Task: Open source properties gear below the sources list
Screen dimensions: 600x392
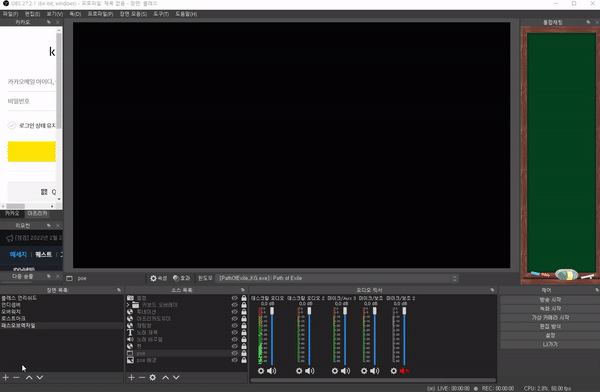Action: pyautogui.click(x=153, y=377)
